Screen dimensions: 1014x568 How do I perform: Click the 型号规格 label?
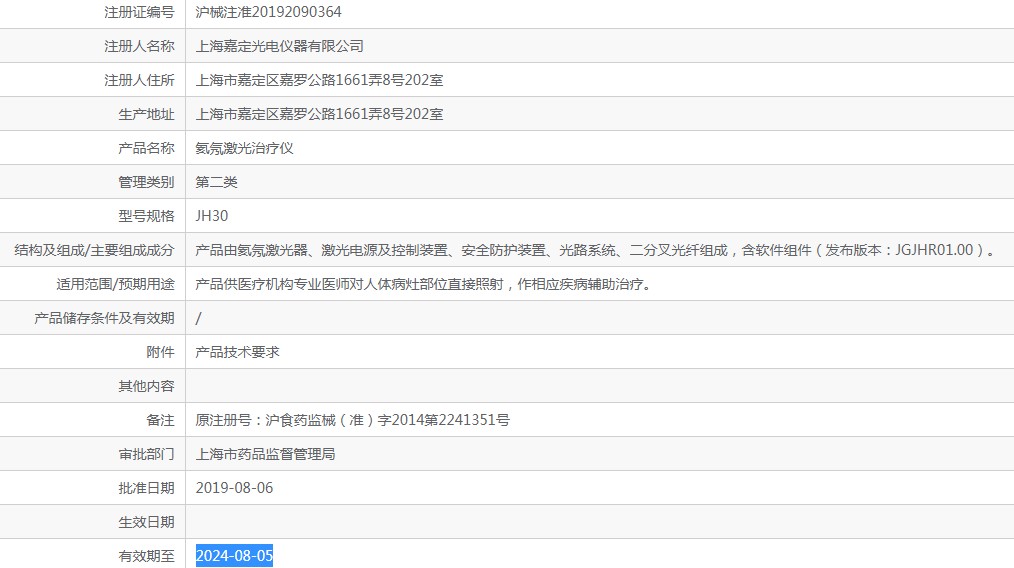146,216
